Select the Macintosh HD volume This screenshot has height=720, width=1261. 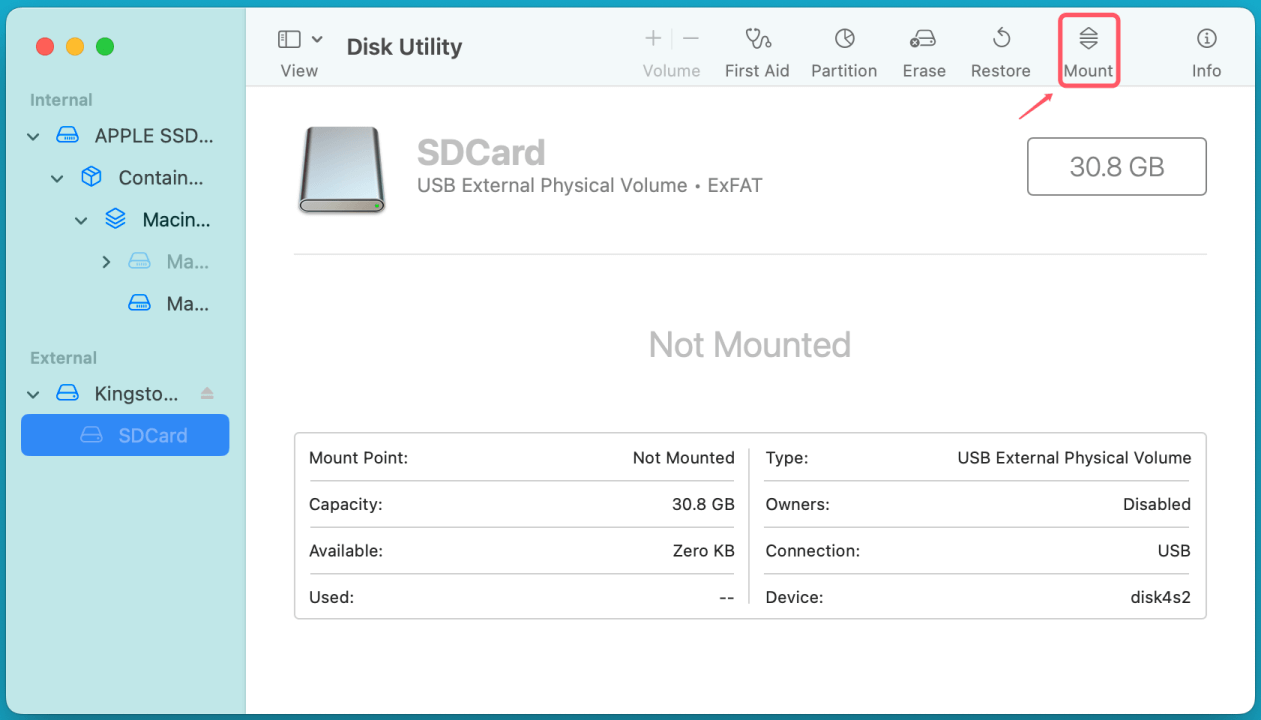(x=178, y=219)
